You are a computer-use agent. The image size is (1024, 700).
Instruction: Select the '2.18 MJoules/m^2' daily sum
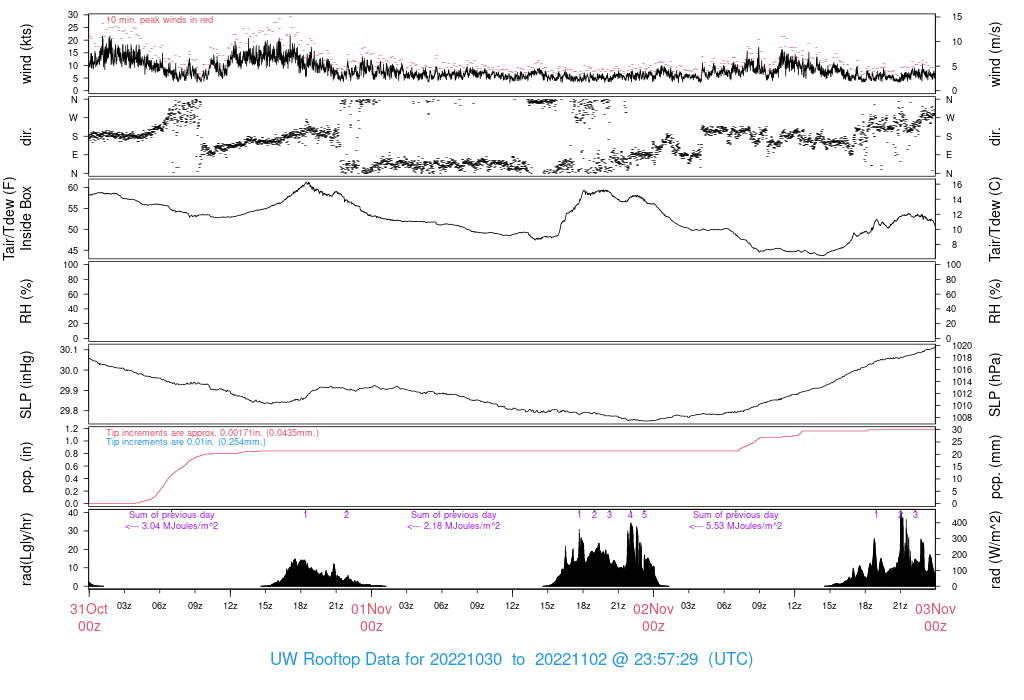[x=462, y=526]
